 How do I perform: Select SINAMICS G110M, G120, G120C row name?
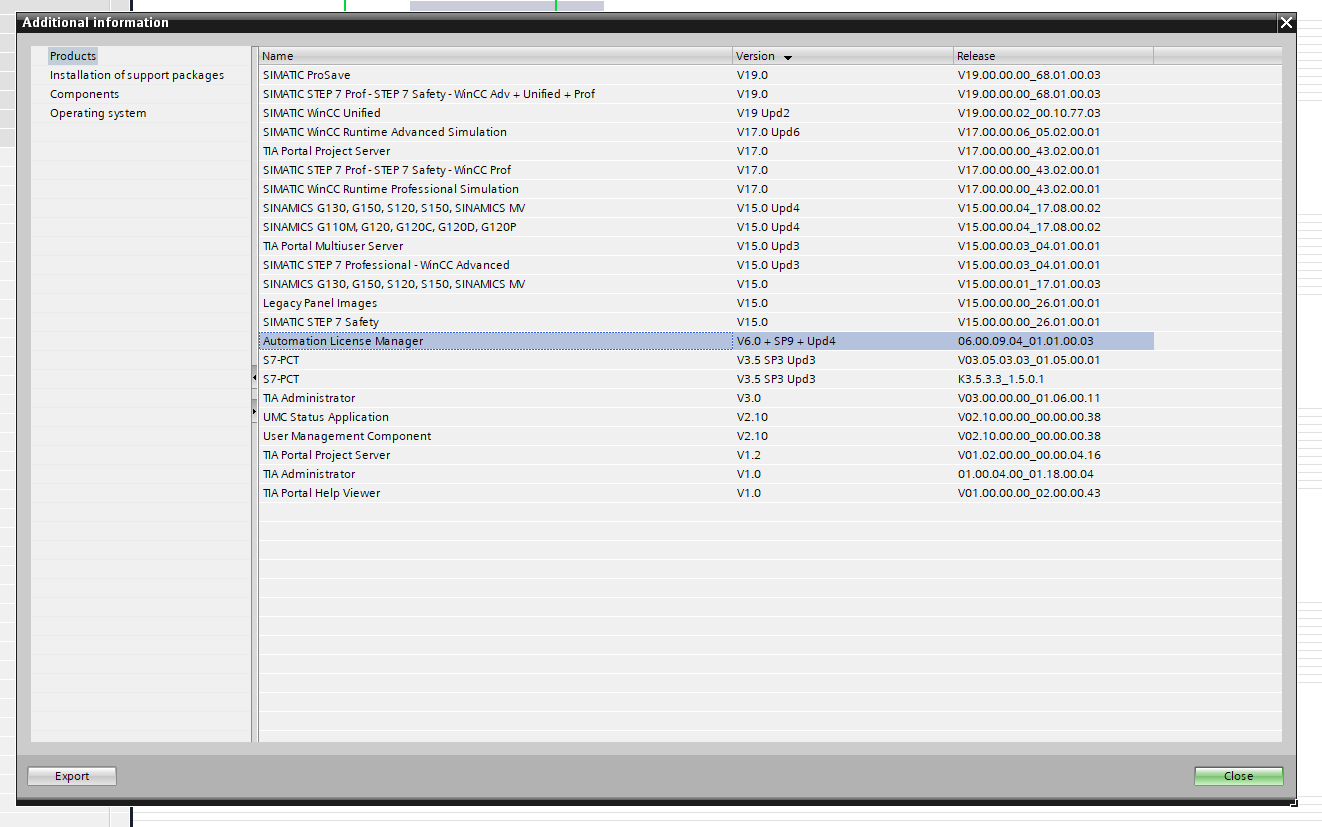pos(389,227)
